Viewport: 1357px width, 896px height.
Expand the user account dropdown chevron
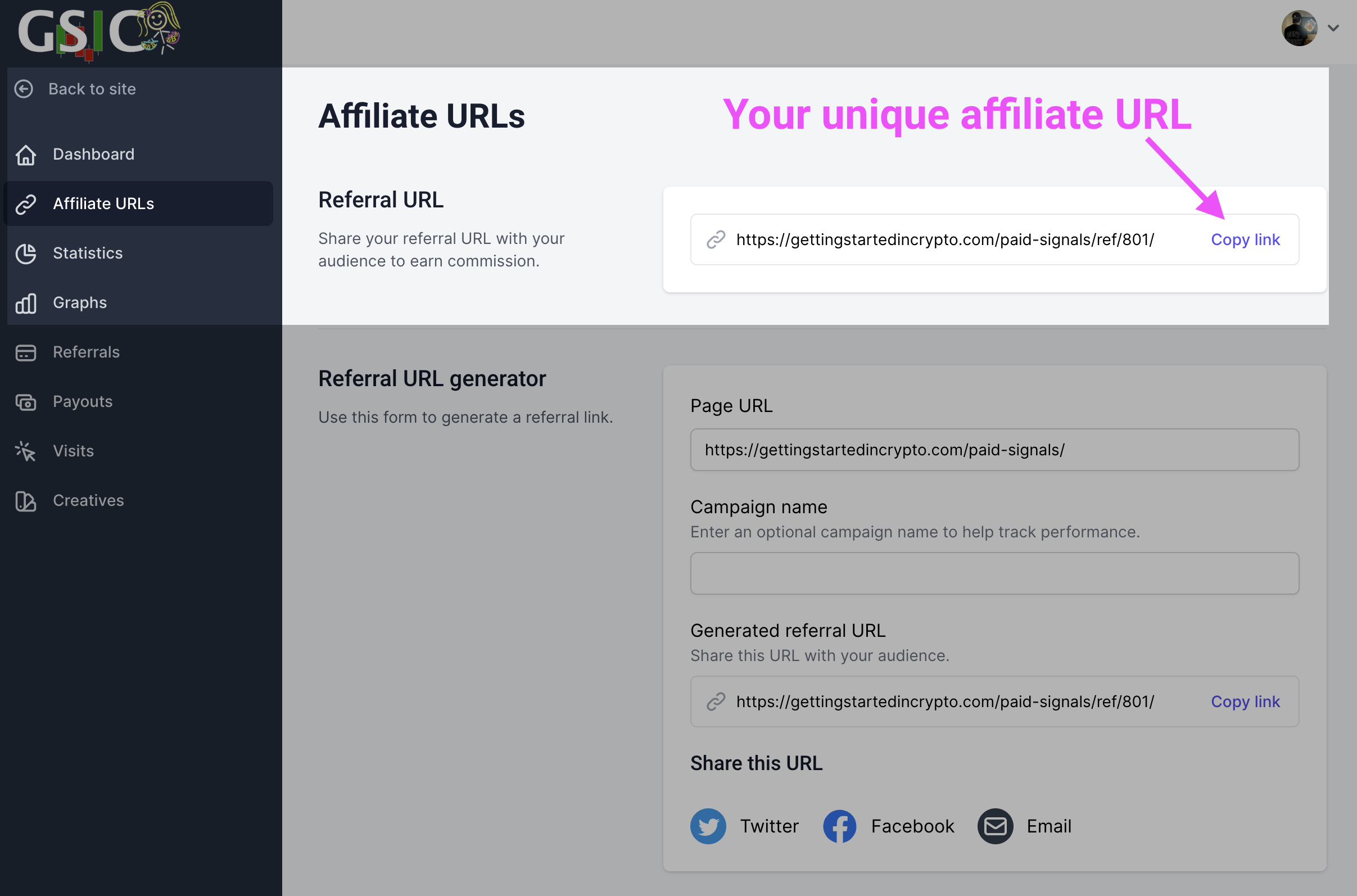tap(1333, 28)
